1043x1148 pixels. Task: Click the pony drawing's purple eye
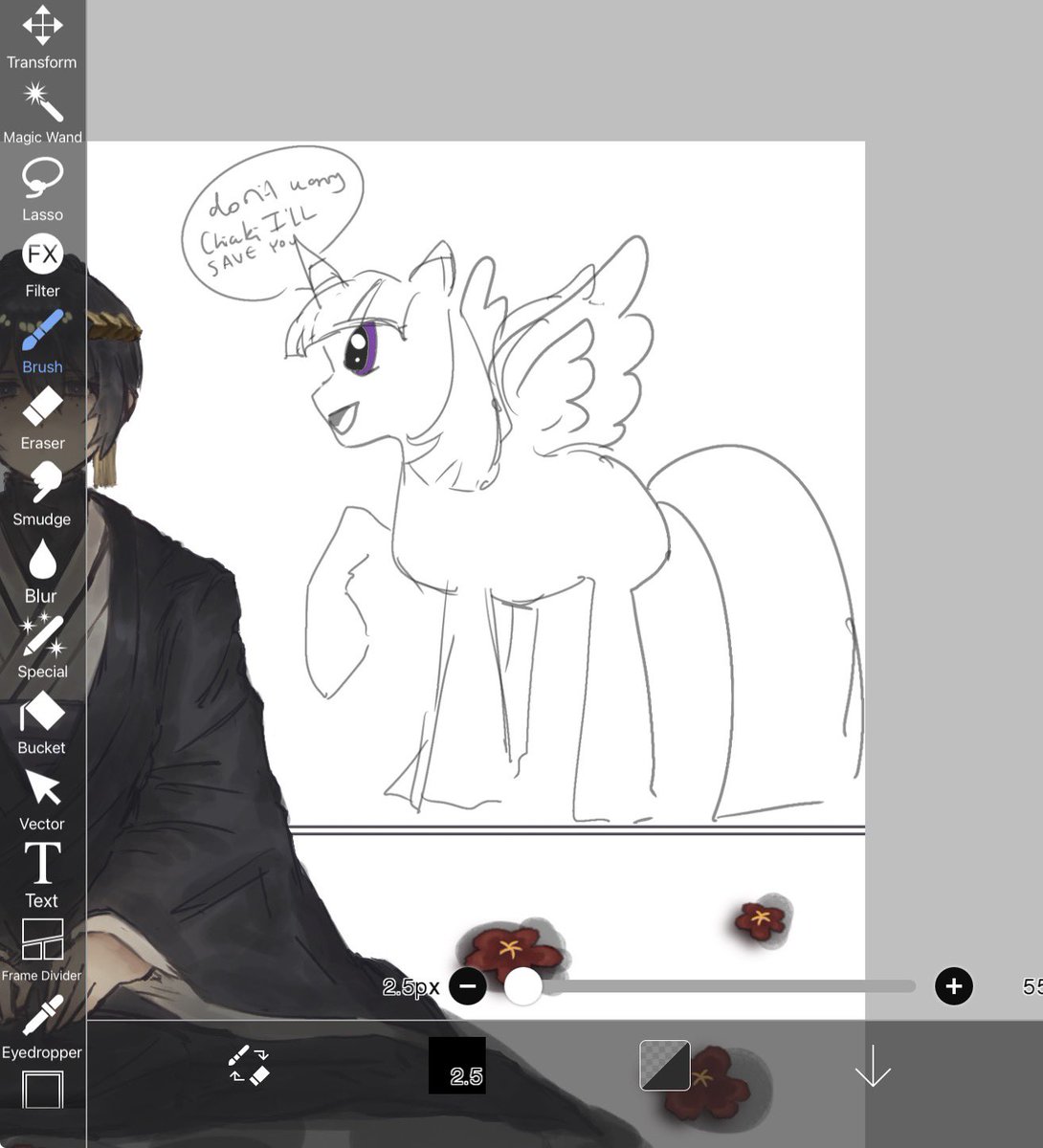pyautogui.click(x=360, y=348)
